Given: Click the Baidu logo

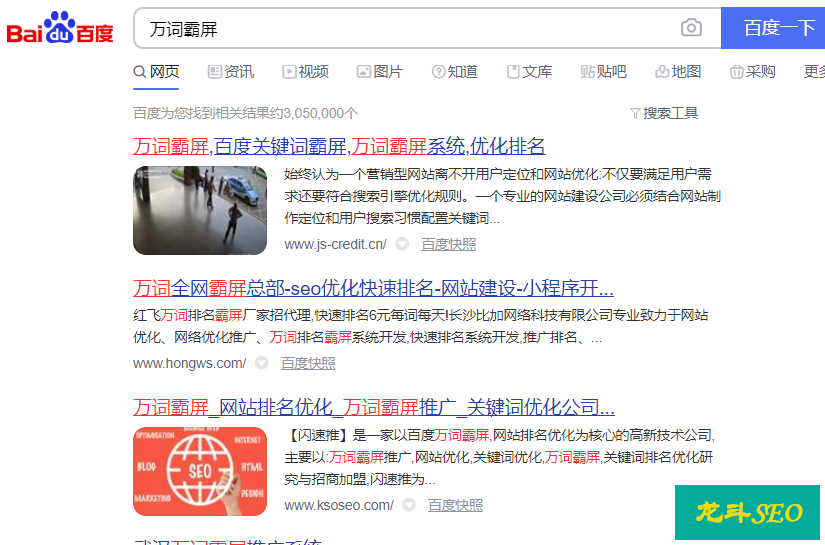Looking at the screenshot, I should 60,27.
